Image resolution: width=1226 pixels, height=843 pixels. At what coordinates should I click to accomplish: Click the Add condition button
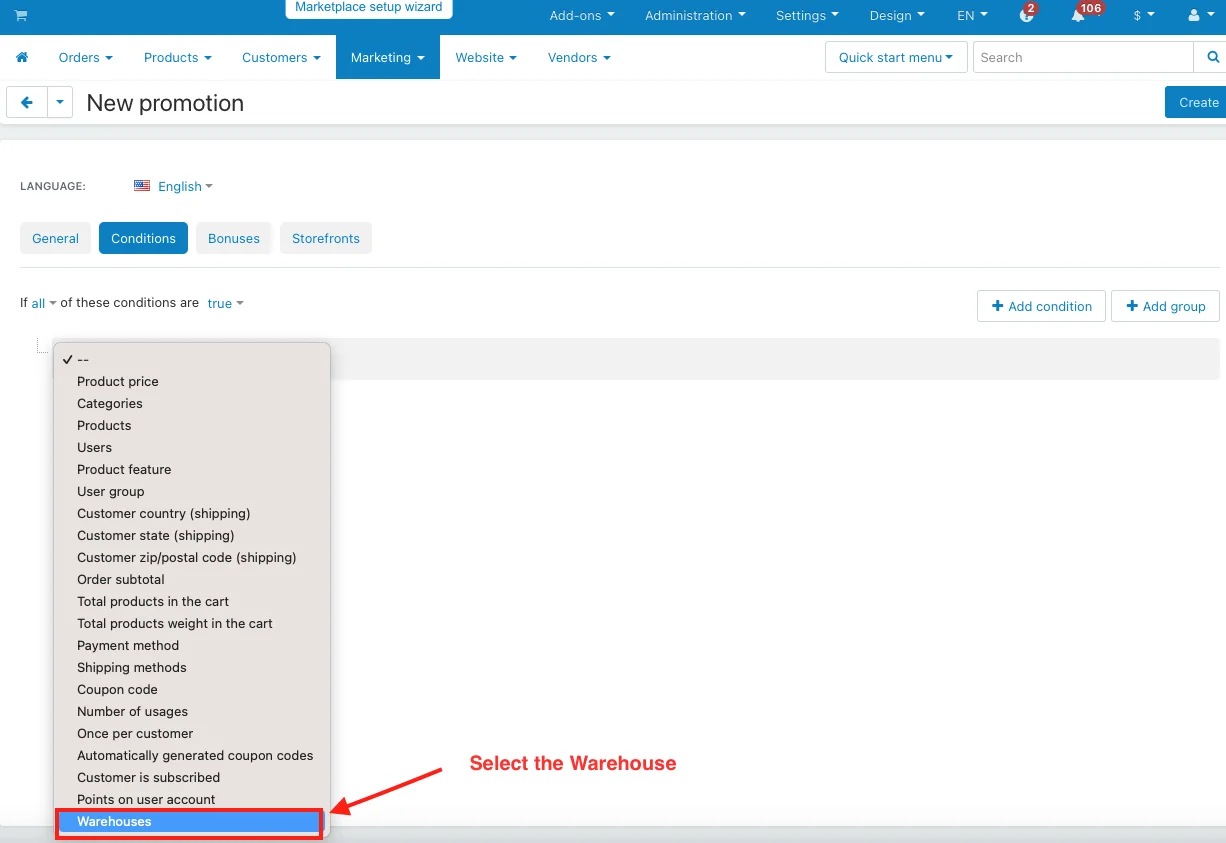tap(1041, 307)
